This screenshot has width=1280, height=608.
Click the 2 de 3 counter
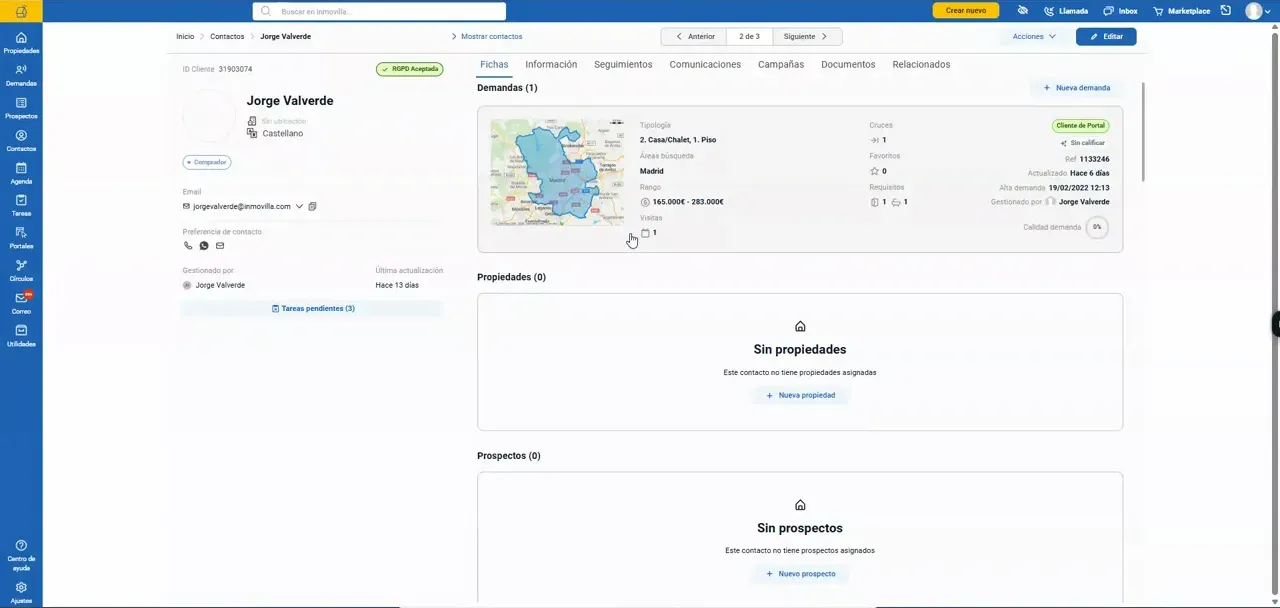[749, 36]
